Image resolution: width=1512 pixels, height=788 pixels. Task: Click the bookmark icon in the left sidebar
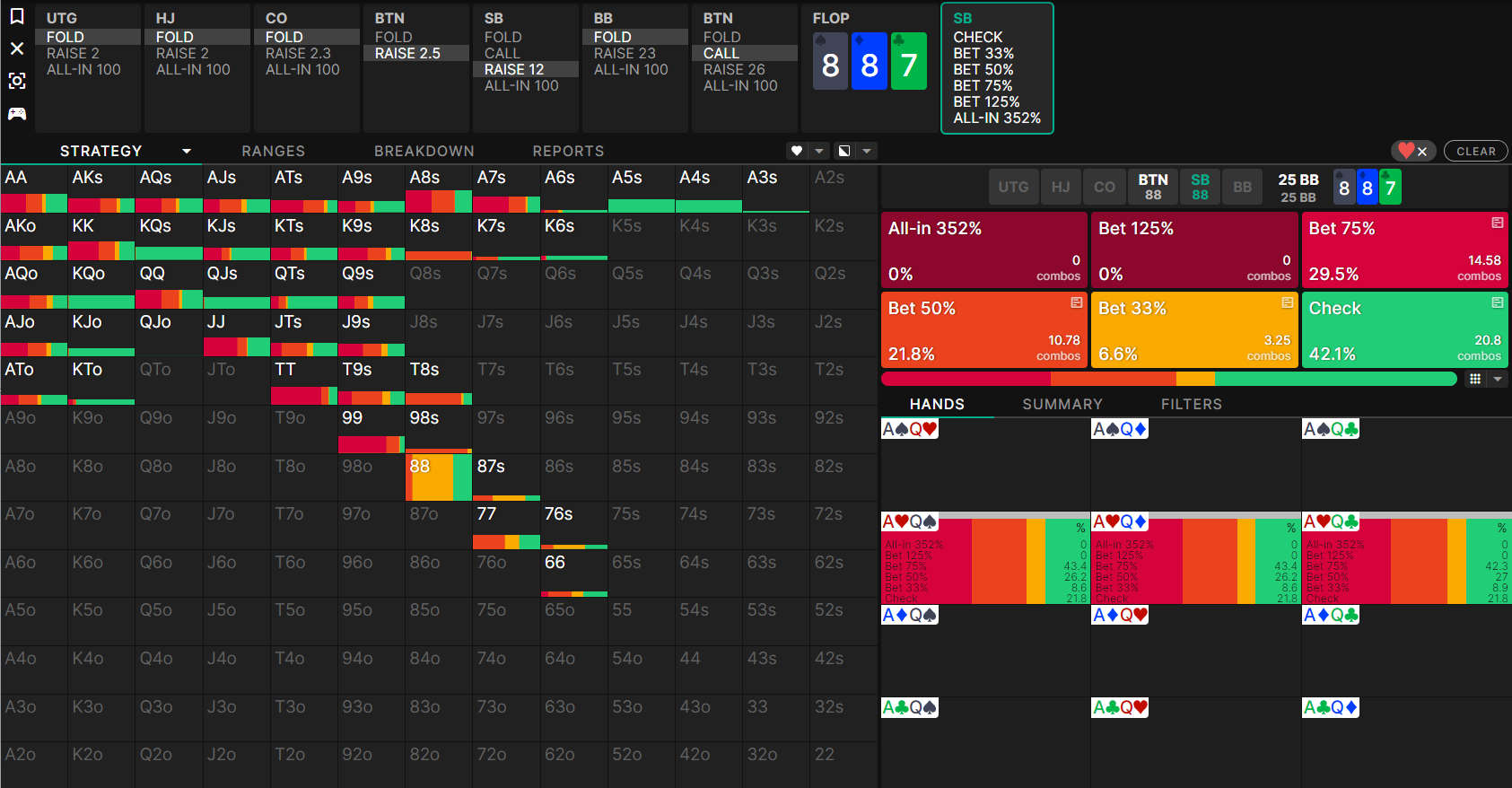[x=17, y=17]
